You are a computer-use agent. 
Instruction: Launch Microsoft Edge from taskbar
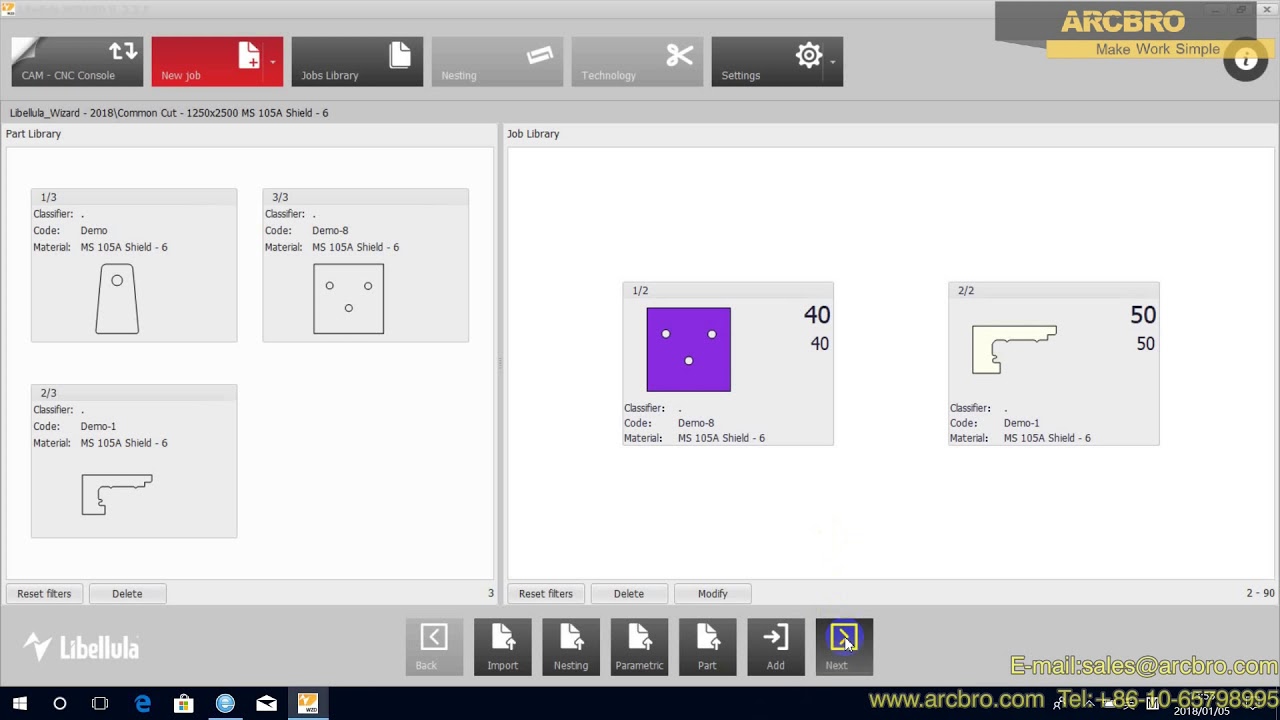[143, 704]
